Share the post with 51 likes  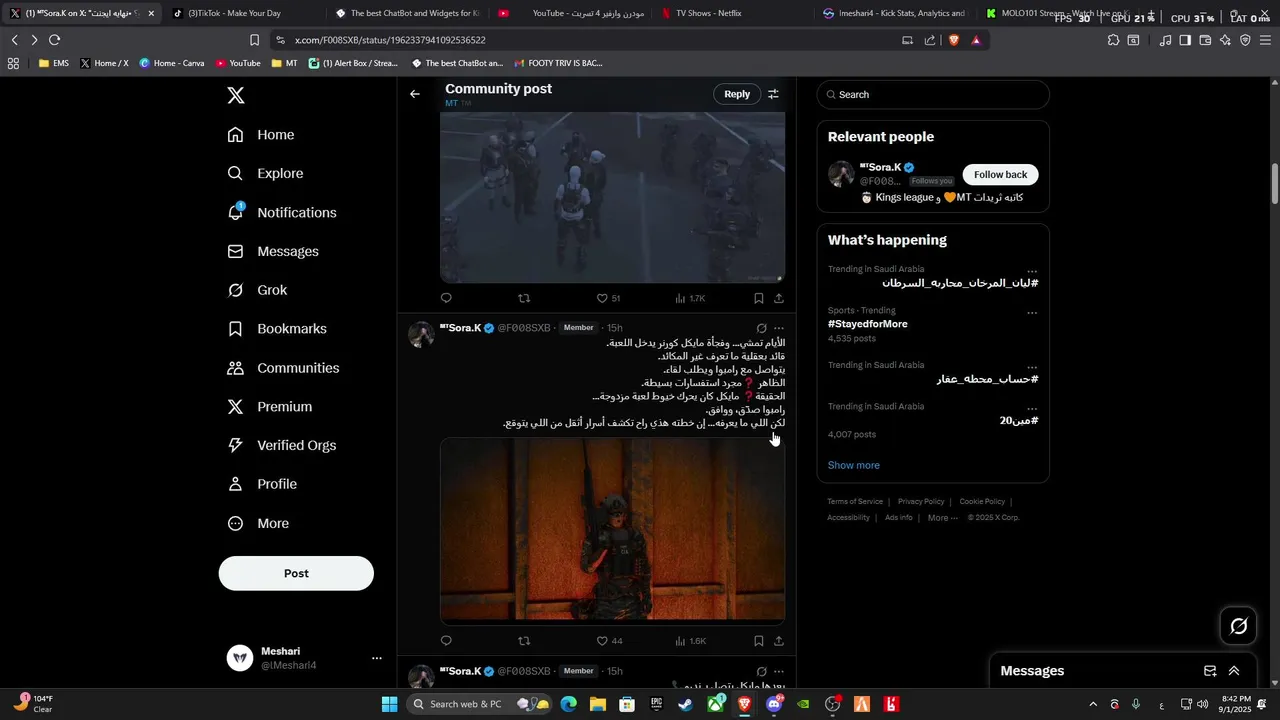(x=779, y=298)
